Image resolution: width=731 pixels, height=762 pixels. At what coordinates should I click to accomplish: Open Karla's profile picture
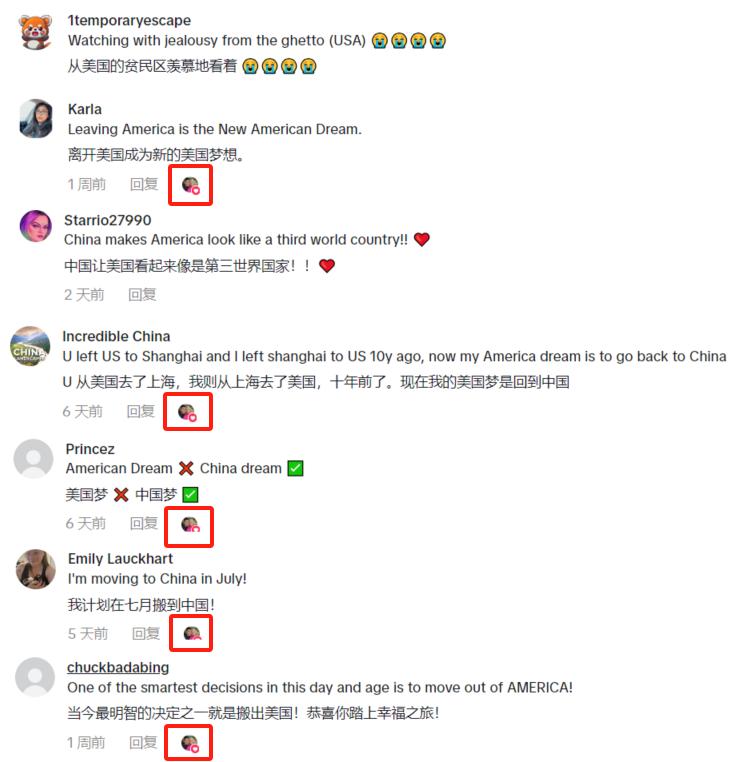coord(36,119)
